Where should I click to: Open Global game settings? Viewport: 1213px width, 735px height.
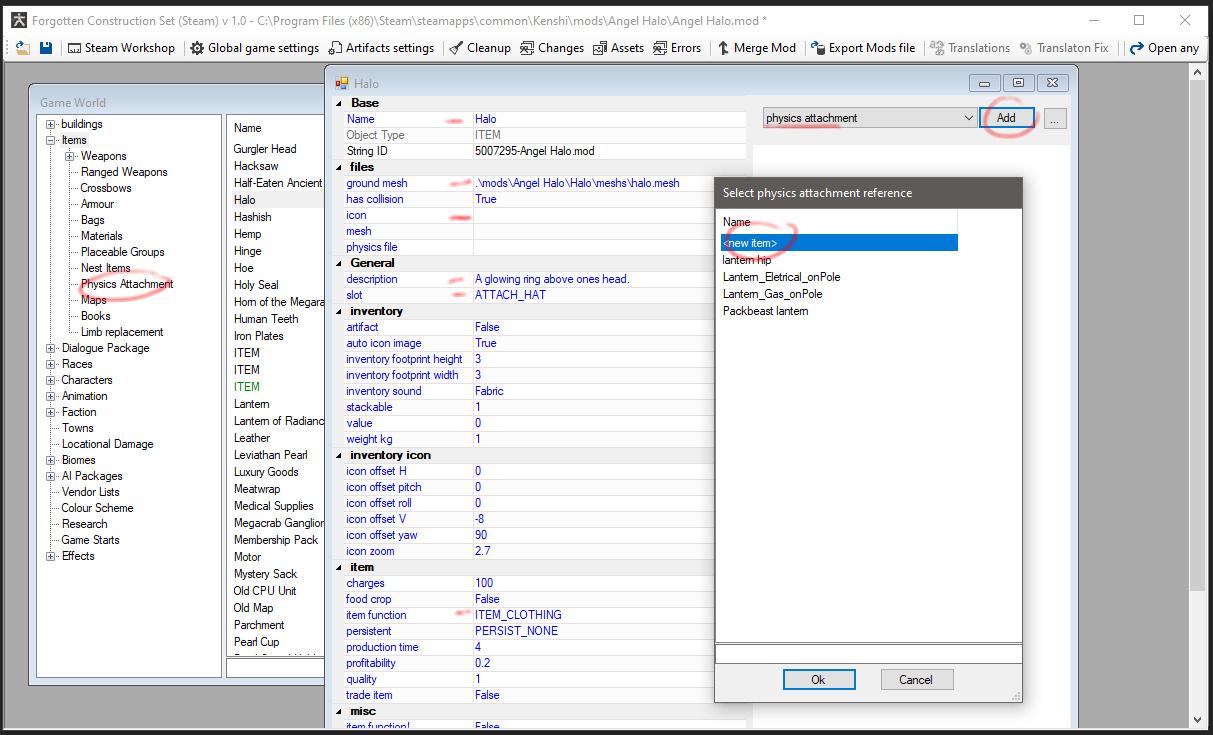(x=255, y=48)
